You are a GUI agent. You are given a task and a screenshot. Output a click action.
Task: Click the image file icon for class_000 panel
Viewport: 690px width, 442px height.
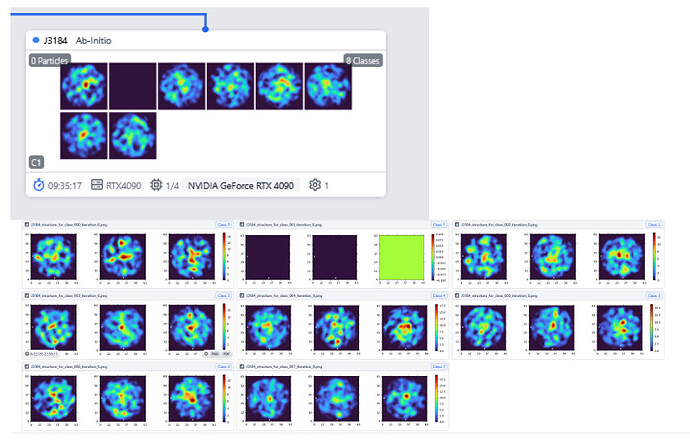[x=27, y=225]
